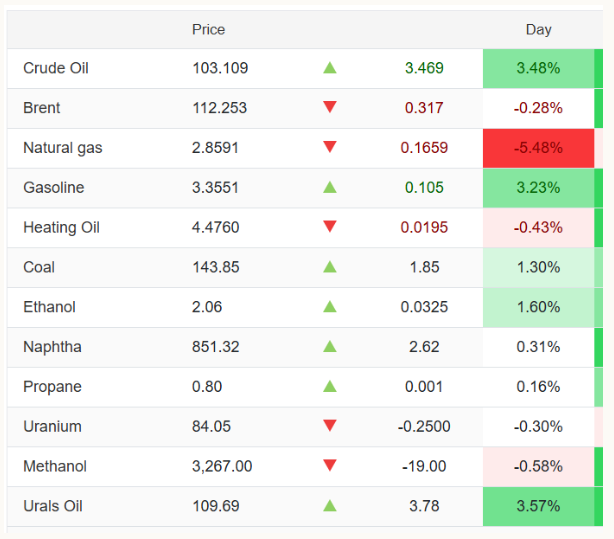
Task: Click the green up arrow for Urals Oil
Action: click(330, 506)
